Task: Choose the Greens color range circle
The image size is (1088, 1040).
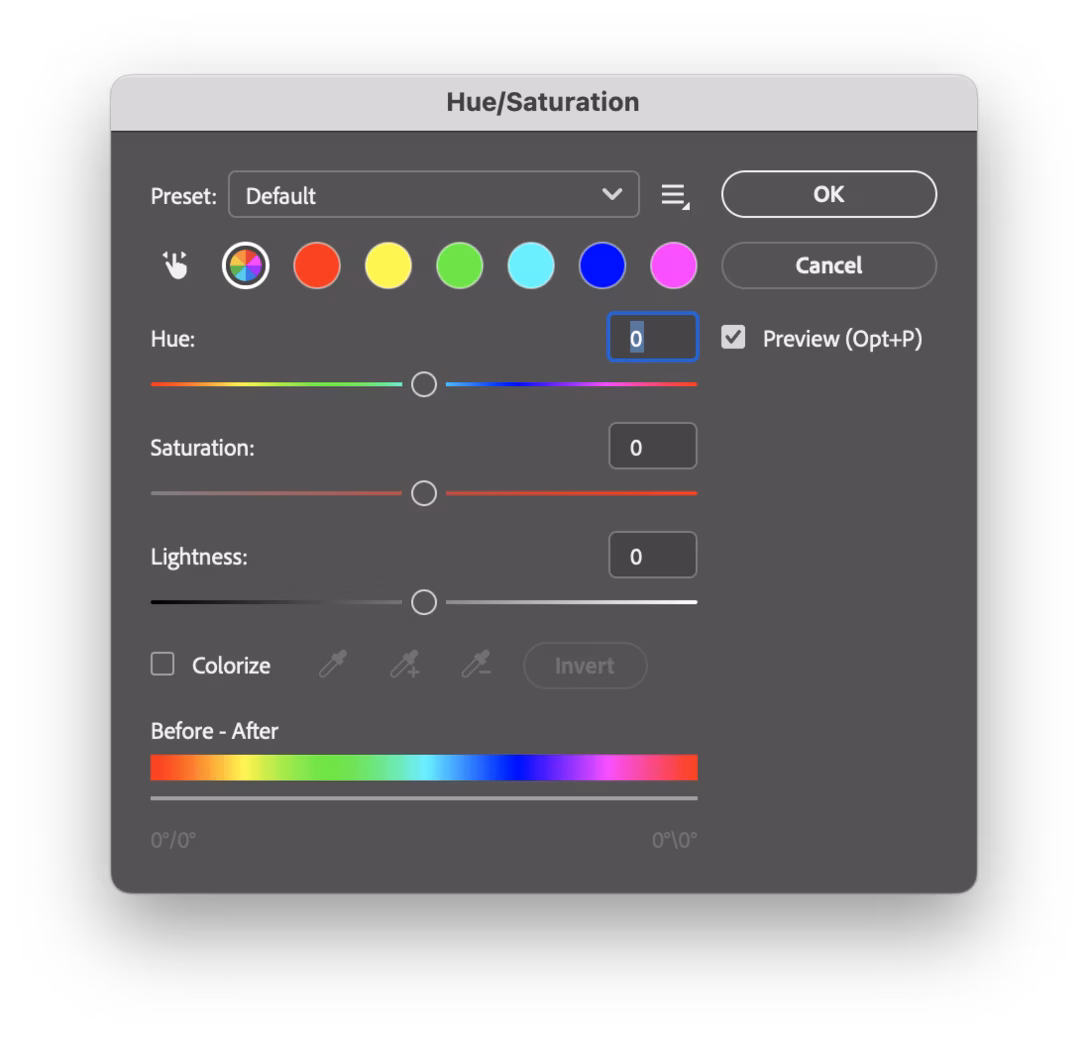Action: point(460,266)
